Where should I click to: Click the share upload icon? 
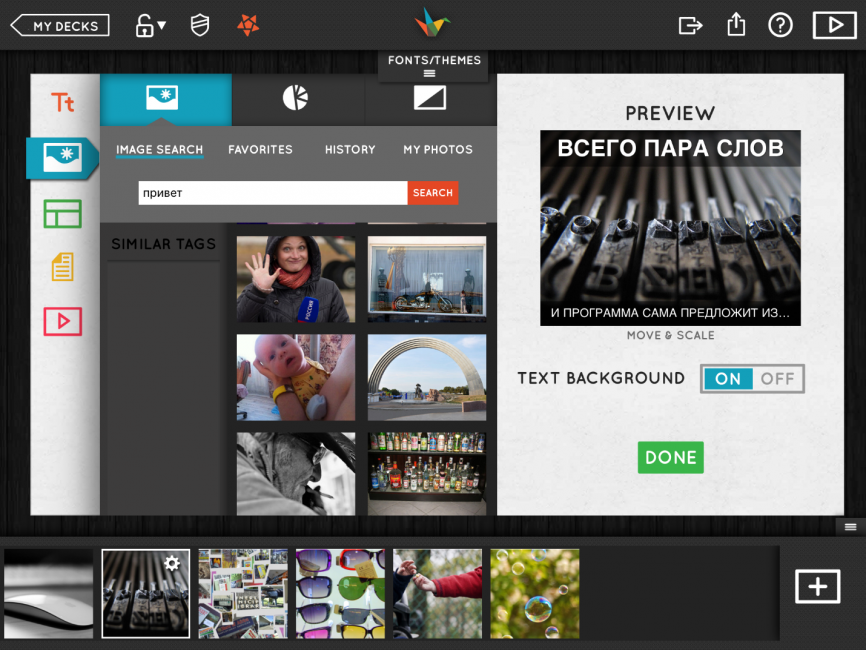coord(736,25)
